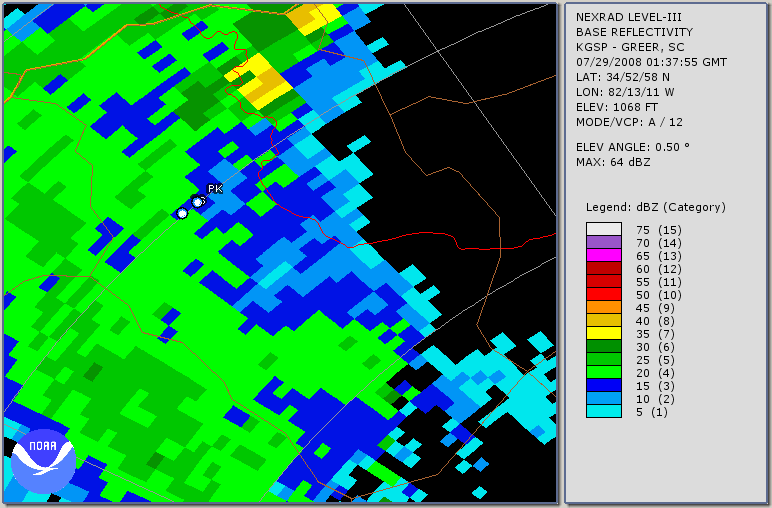Click the 10 dBZ light blue swatch
The width and height of the screenshot is (772, 508).
click(604, 398)
